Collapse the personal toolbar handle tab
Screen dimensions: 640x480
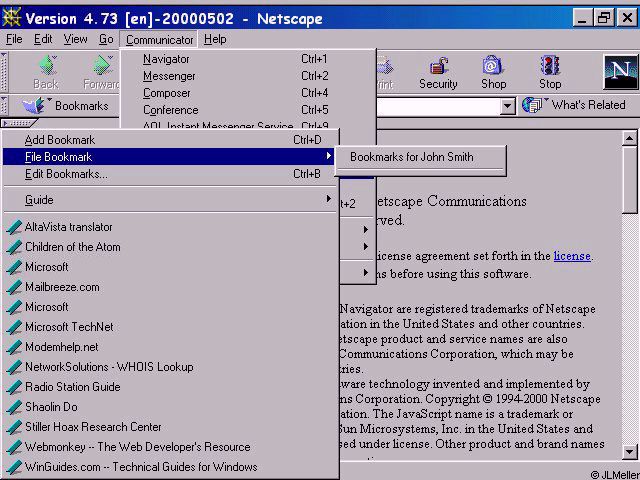(19, 123)
